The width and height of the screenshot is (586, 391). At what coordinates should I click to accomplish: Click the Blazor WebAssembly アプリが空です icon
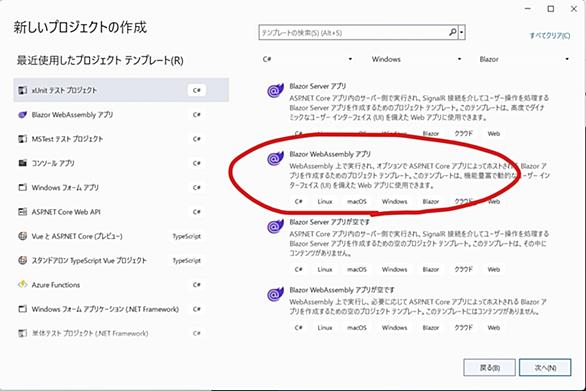click(x=275, y=295)
